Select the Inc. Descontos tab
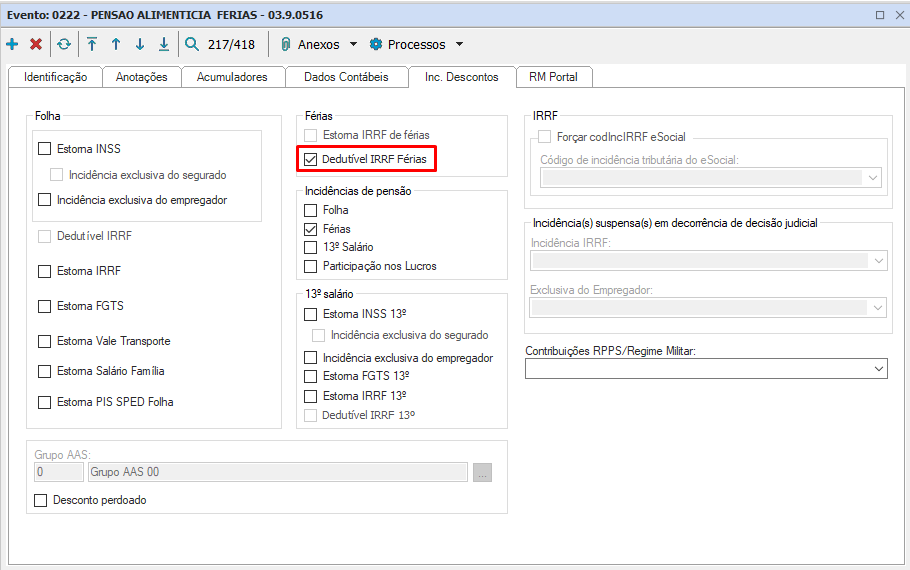The height and width of the screenshot is (570, 910). click(462, 77)
